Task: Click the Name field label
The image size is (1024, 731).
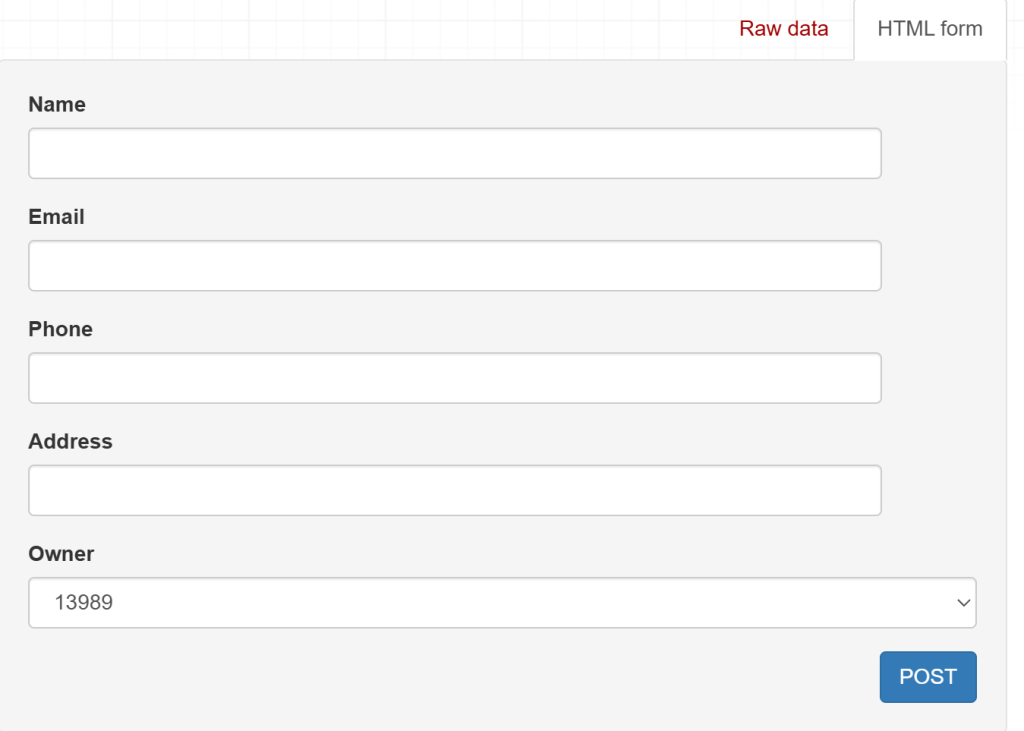Action: click(57, 105)
